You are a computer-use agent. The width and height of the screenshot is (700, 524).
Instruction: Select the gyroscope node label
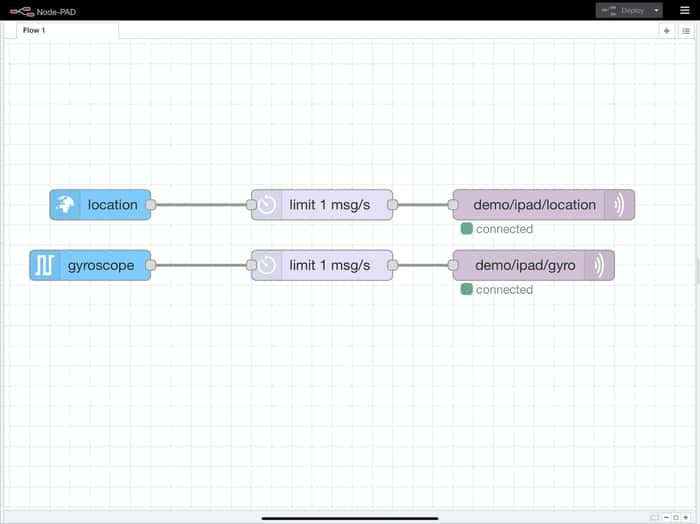point(101,266)
